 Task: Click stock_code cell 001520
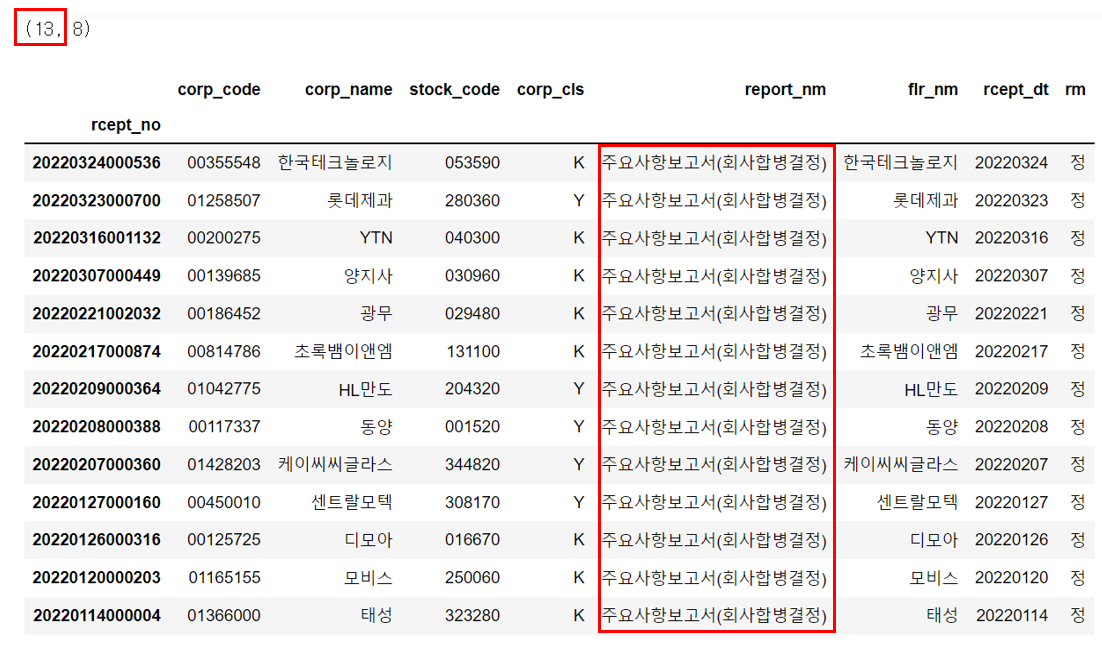pos(472,428)
